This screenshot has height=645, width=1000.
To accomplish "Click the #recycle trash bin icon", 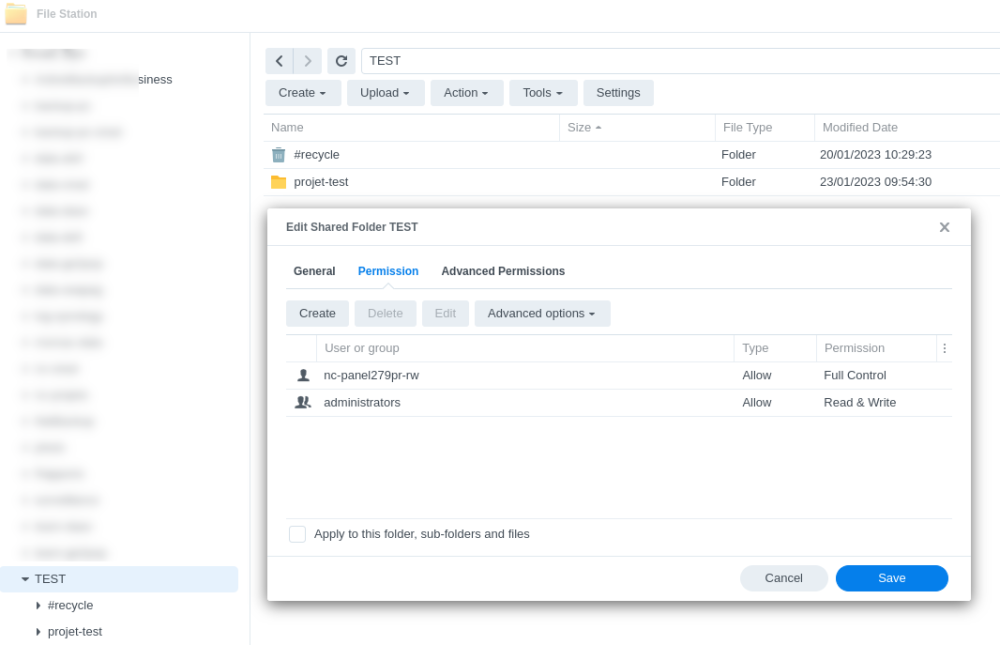I will (x=279, y=155).
